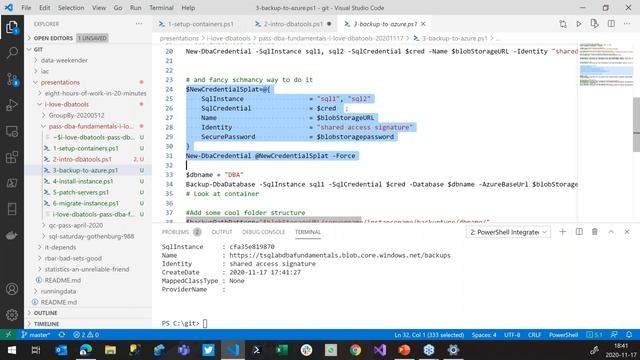
Task: Open the Selection menu
Action: point(71,8)
